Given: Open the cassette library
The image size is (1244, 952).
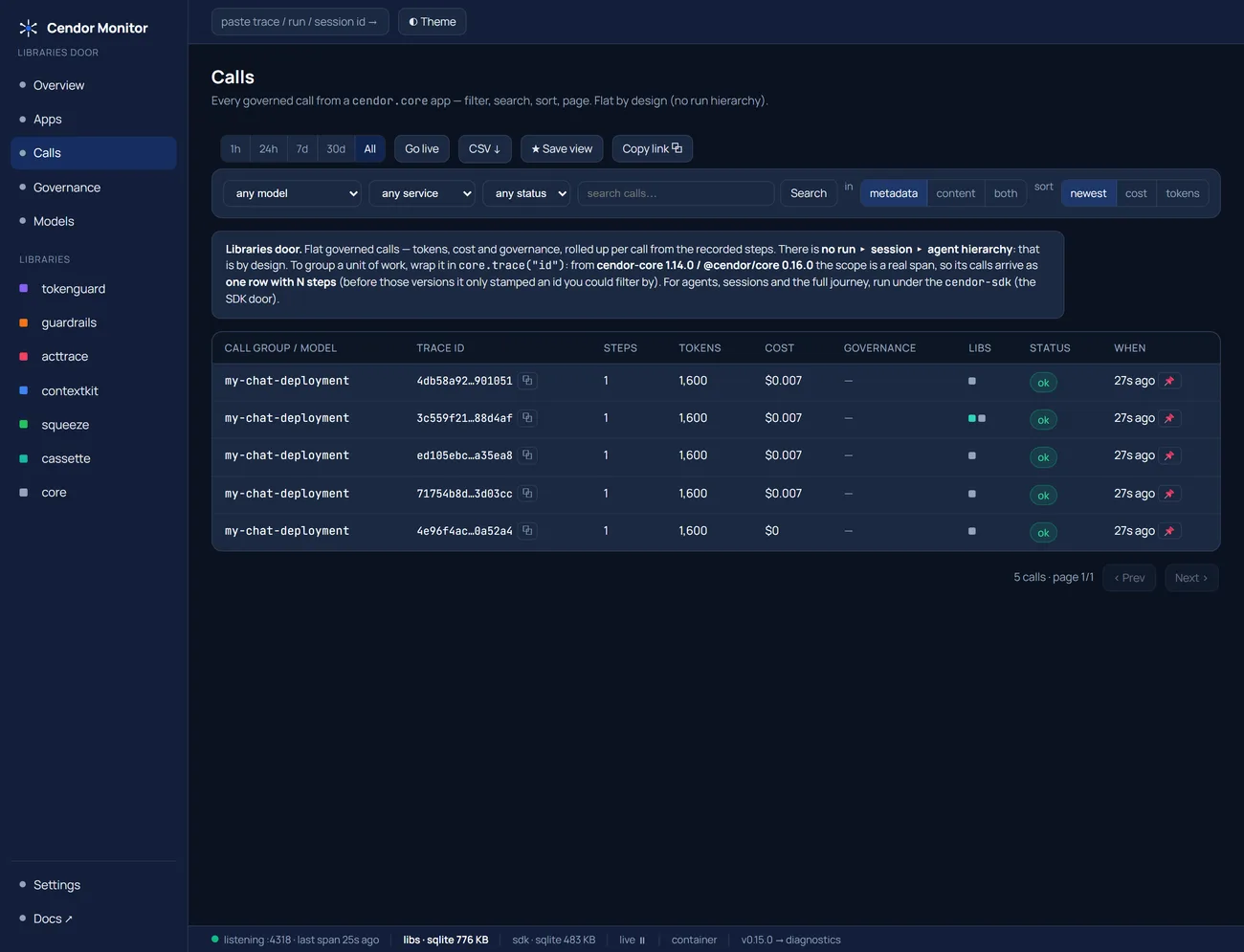Looking at the screenshot, I should (94, 458).
